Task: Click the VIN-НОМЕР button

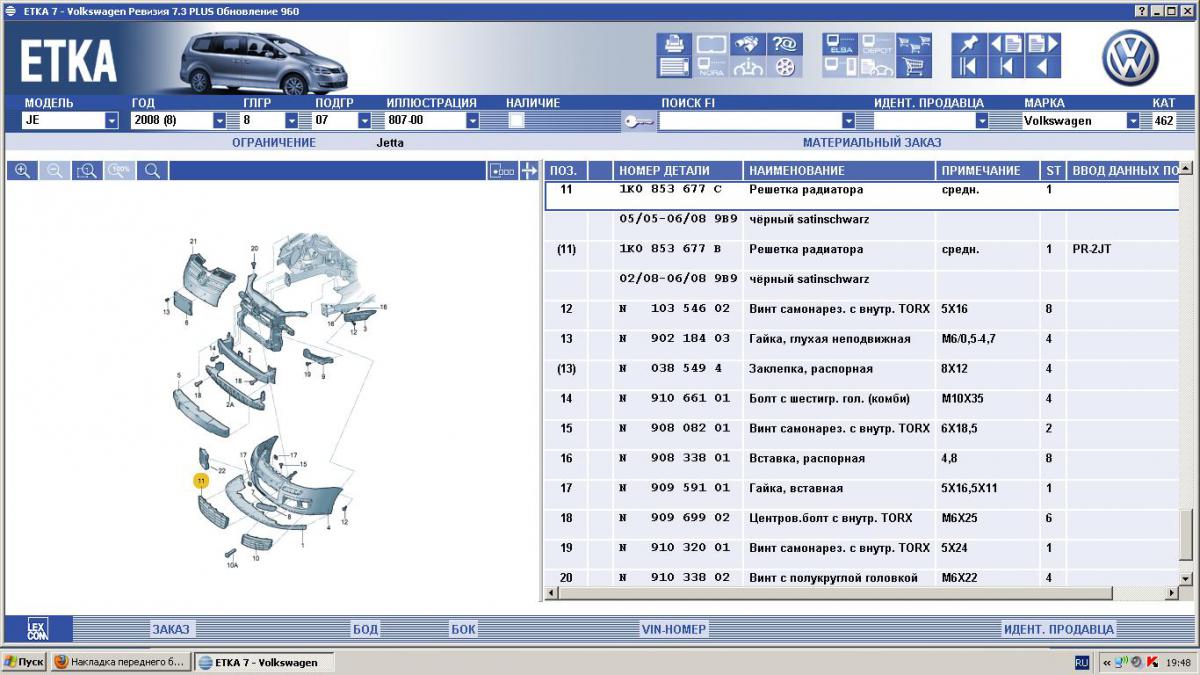Action: [674, 630]
